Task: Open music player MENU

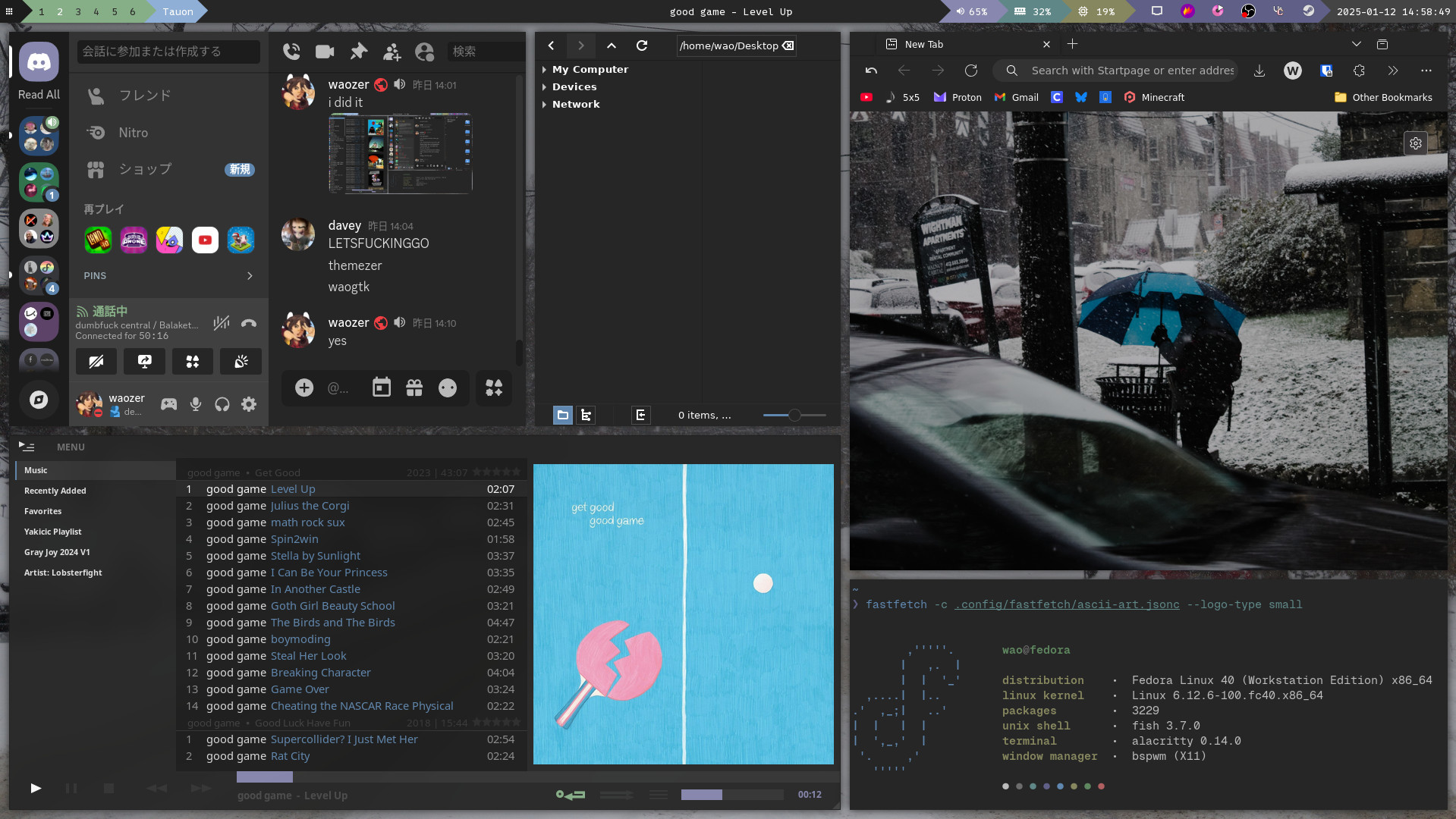Action: 71,447
